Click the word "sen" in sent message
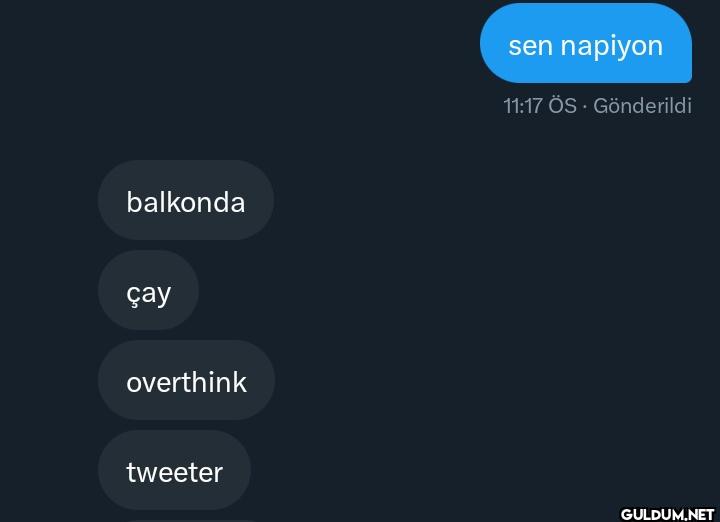 530,46
